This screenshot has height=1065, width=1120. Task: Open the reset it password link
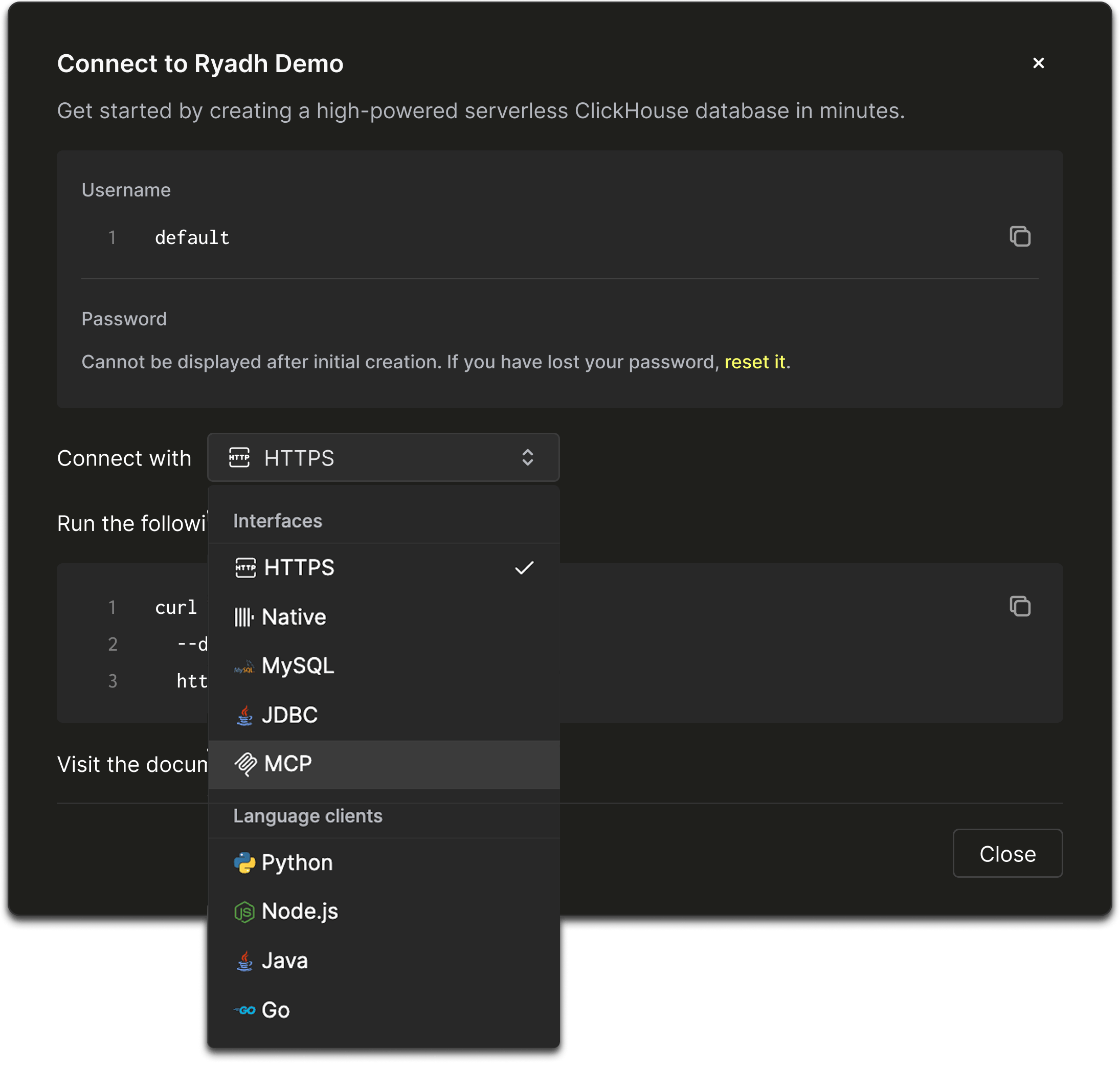point(754,362)
